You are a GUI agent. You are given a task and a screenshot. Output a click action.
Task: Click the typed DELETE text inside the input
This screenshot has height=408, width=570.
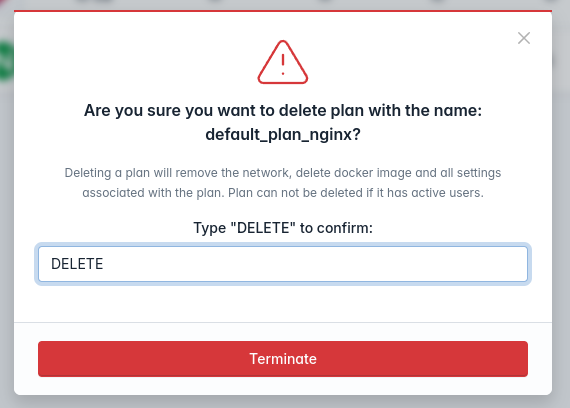pyautogui.click(x=77, y=264)
